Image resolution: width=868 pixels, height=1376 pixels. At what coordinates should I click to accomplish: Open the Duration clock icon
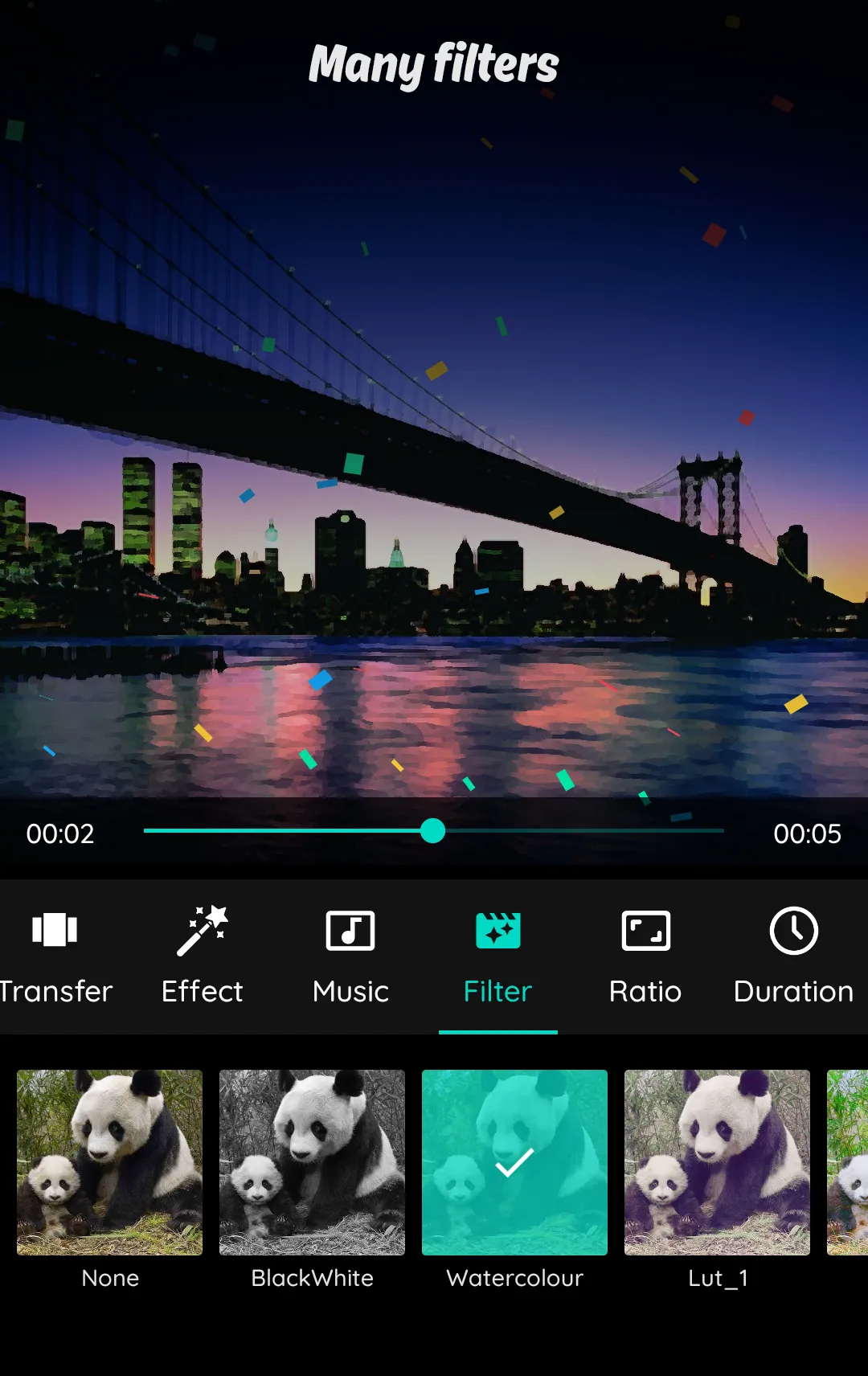794,931
